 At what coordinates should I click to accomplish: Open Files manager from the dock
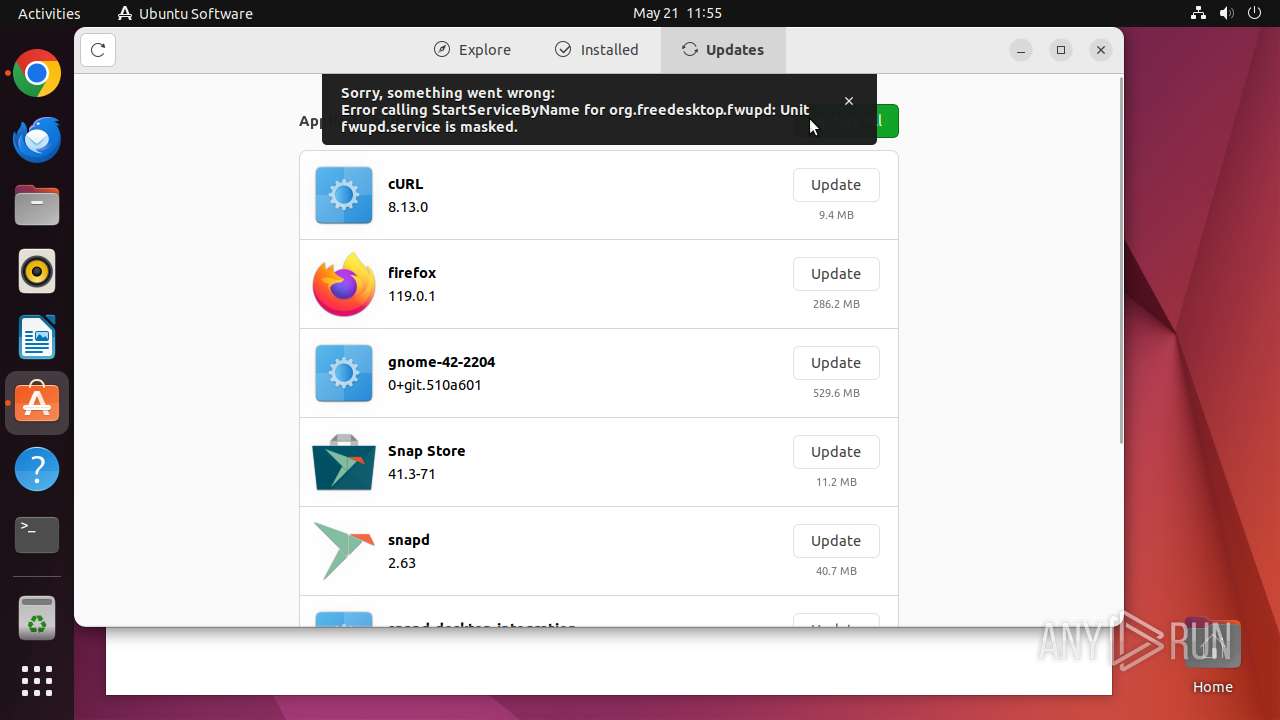pos(37,206)
